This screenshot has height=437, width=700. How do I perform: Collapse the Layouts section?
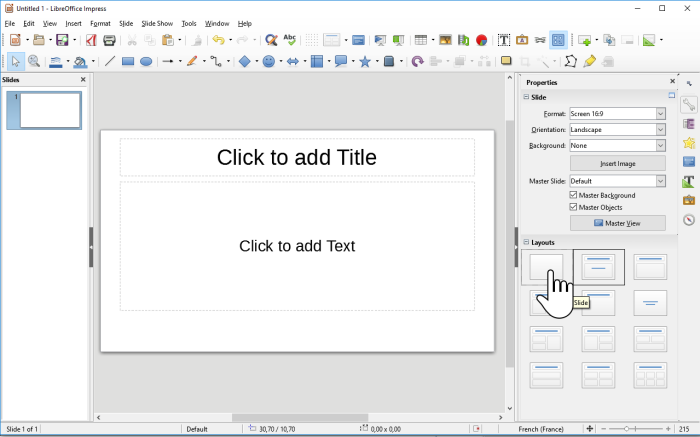click(x=526, y=242)
